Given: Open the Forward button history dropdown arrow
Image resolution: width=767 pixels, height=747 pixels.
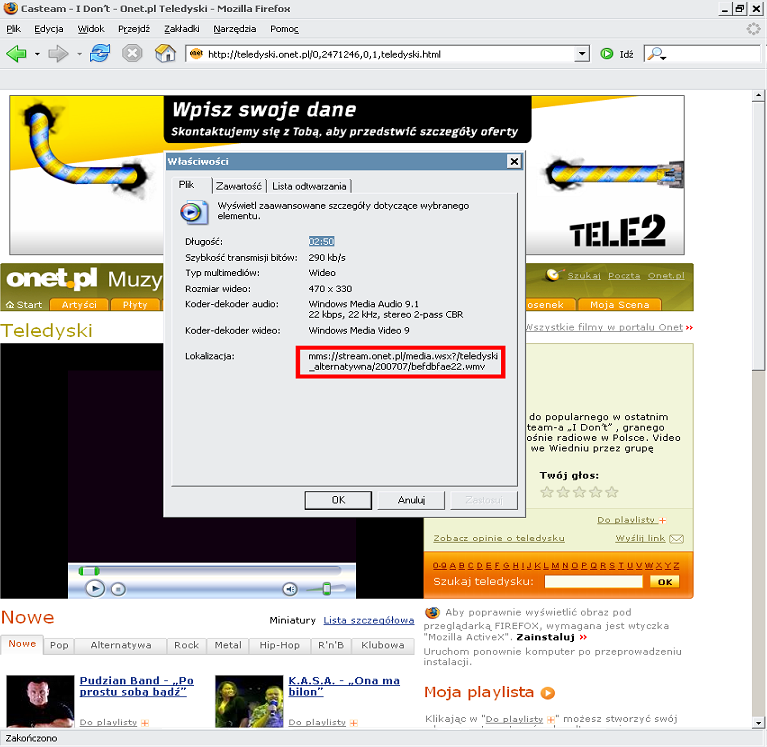Looking at the screenshot, I should 79,54.
